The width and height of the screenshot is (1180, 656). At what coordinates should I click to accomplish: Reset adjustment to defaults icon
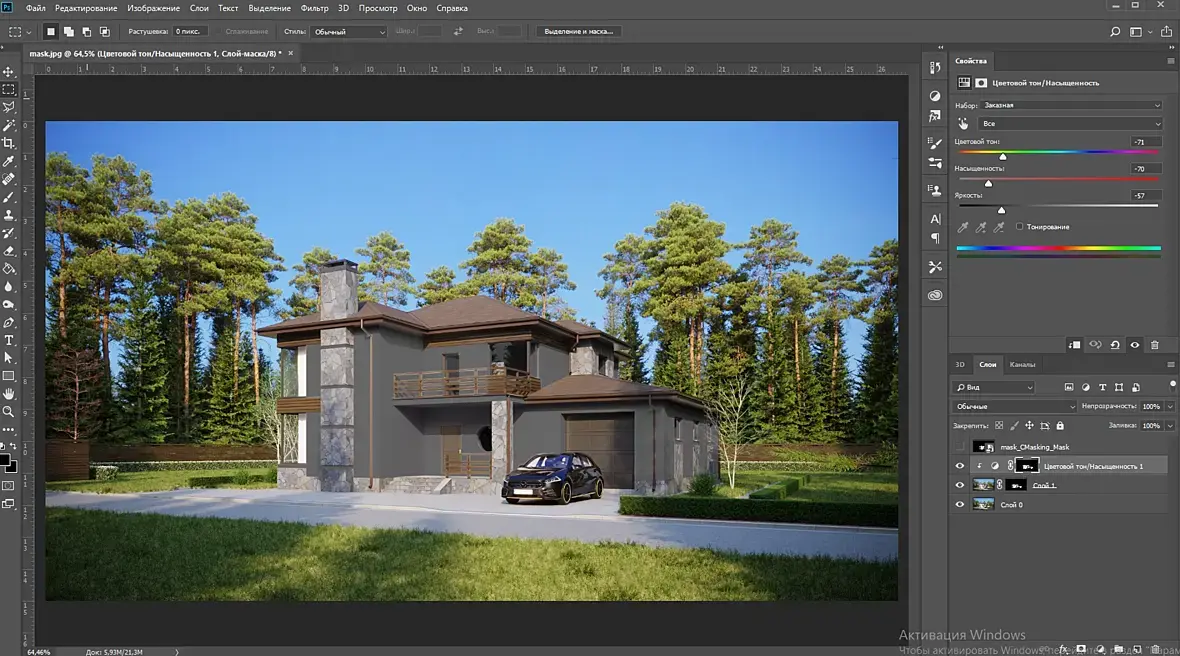click(x=1115, y=345)
